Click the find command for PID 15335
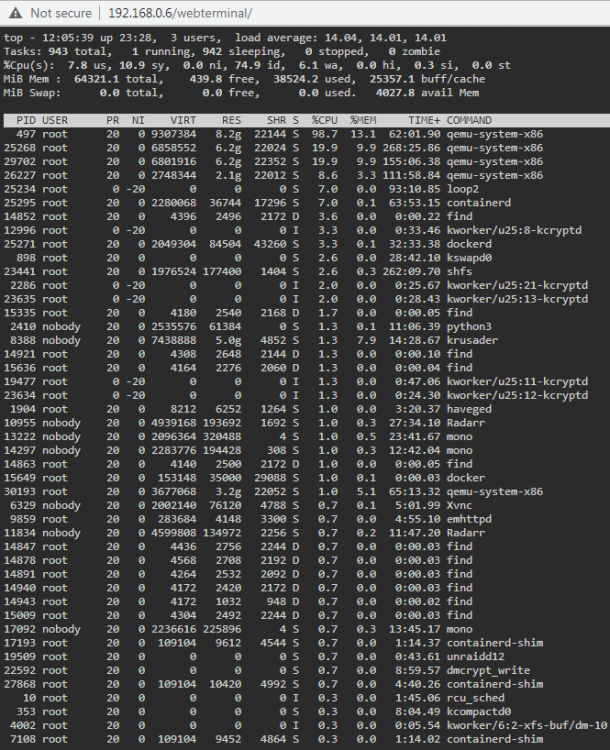 [459, 313]
